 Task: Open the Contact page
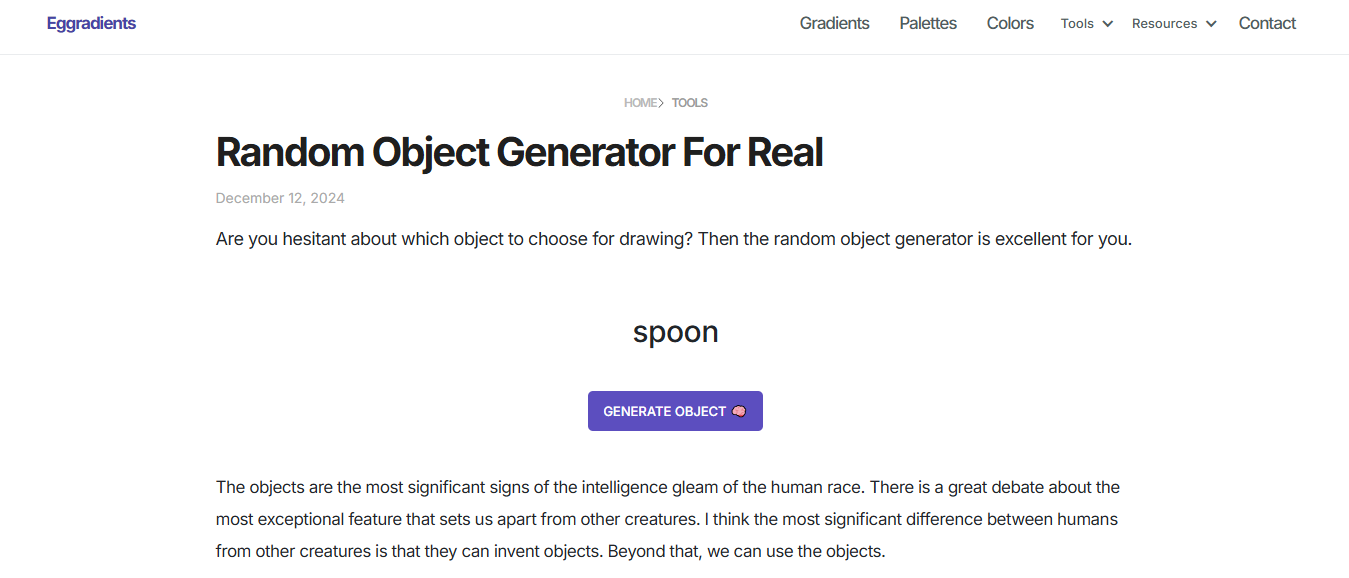pyautogui.click(x=1267, y=23)
